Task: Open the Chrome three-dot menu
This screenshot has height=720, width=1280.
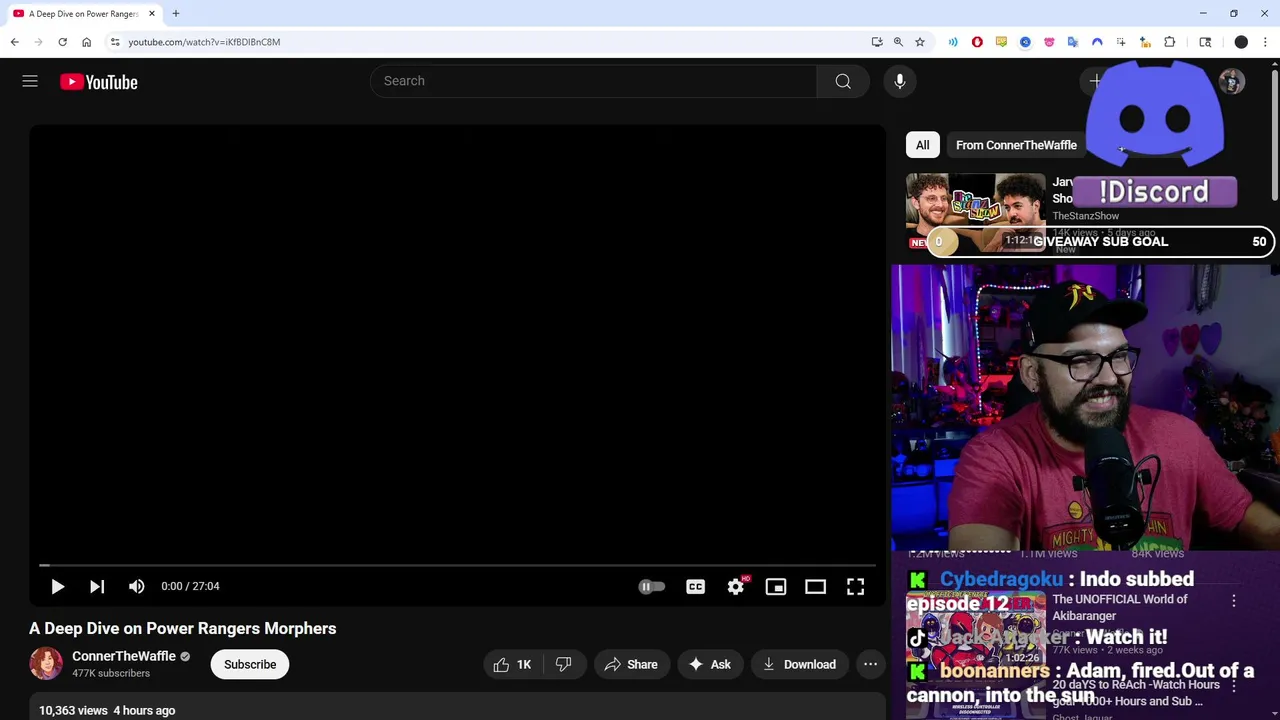Action: coord(1265,42)
